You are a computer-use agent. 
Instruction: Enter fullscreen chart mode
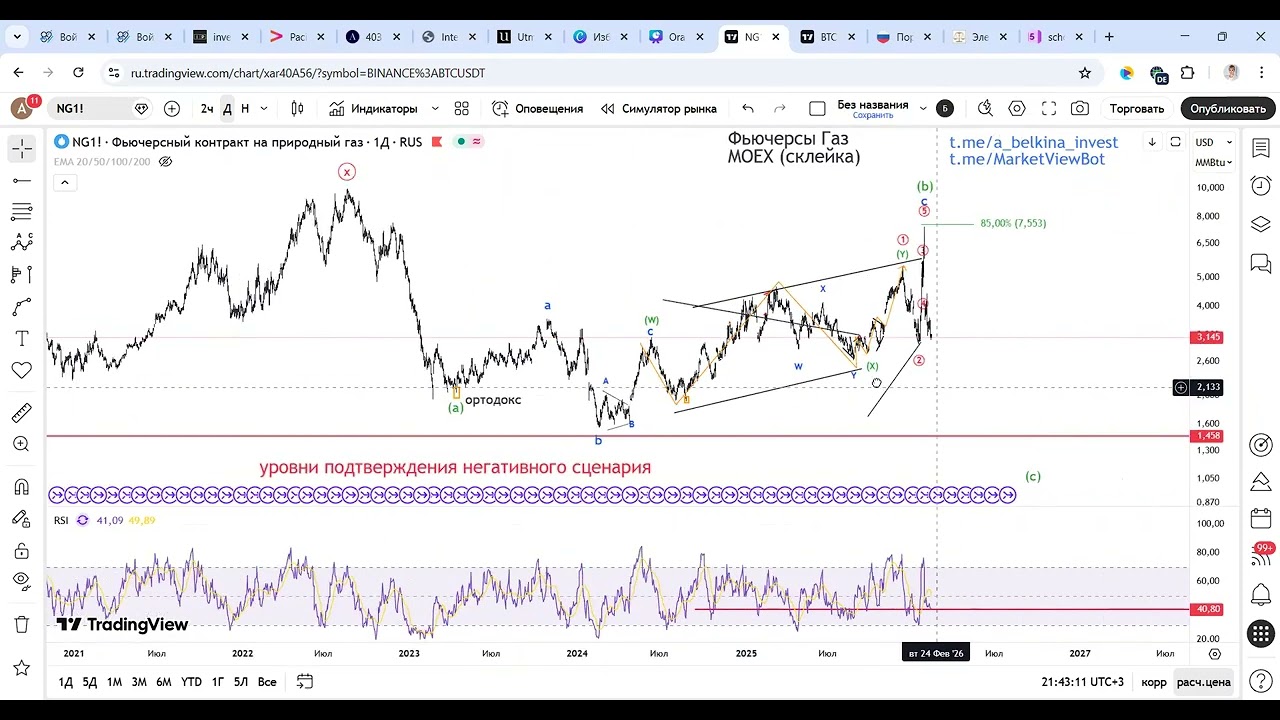pyautogui.click(x=1049, y=108)
